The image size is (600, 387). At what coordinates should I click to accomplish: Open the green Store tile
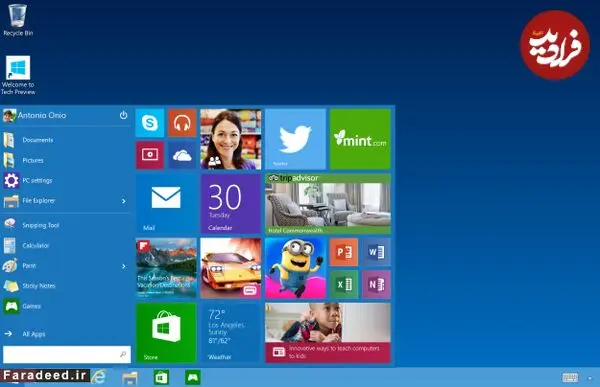click(166, 333)
